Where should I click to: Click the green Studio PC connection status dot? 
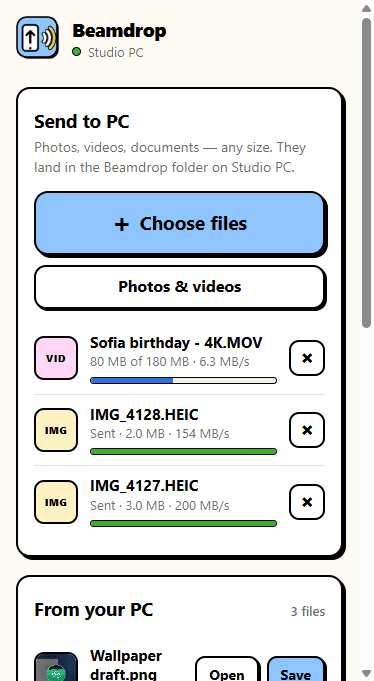[76, 52]
